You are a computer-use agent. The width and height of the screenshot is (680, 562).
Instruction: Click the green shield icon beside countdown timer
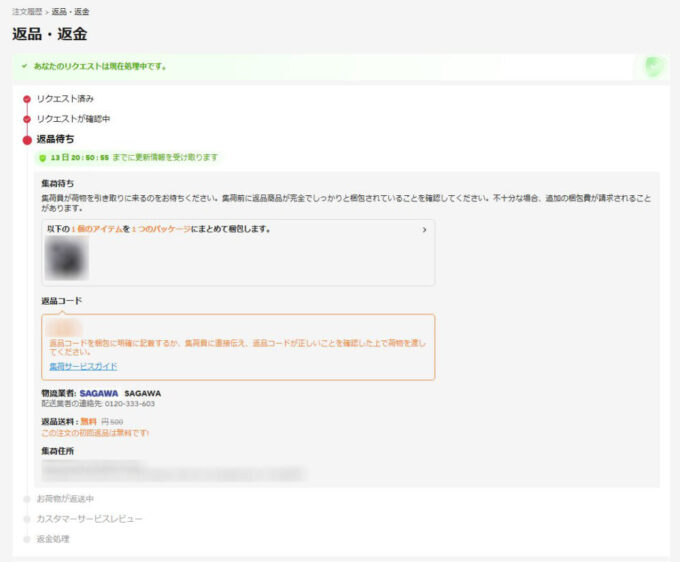tap(42, 158)
